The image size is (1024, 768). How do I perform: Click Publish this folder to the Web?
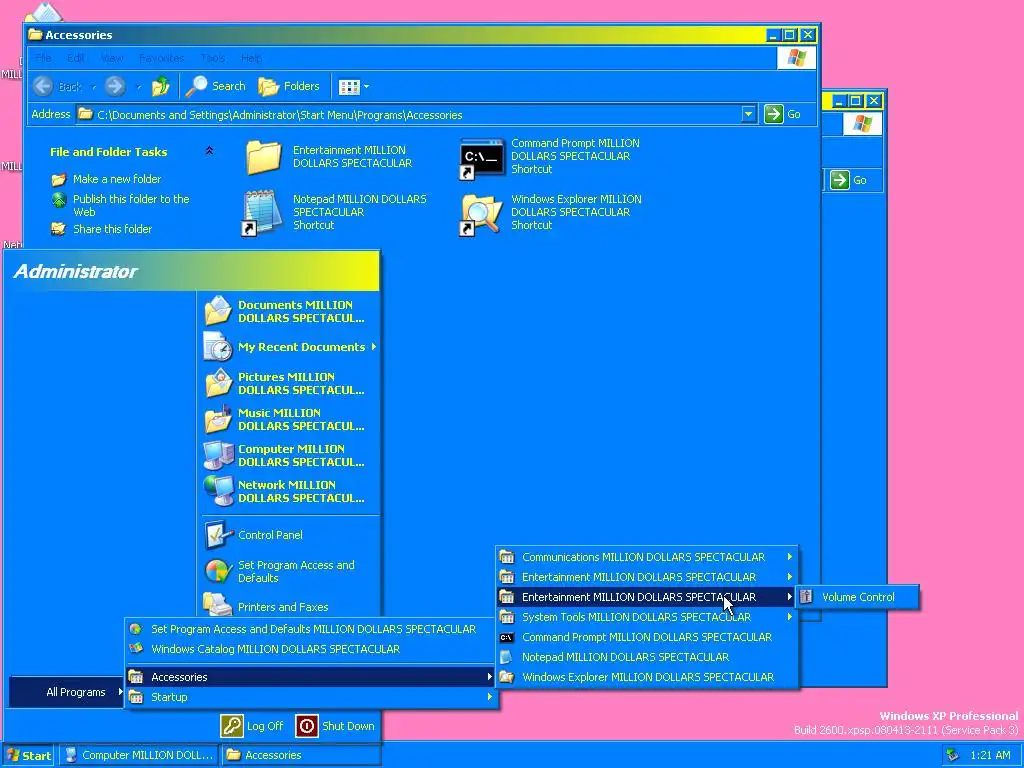tap(131, 205)
